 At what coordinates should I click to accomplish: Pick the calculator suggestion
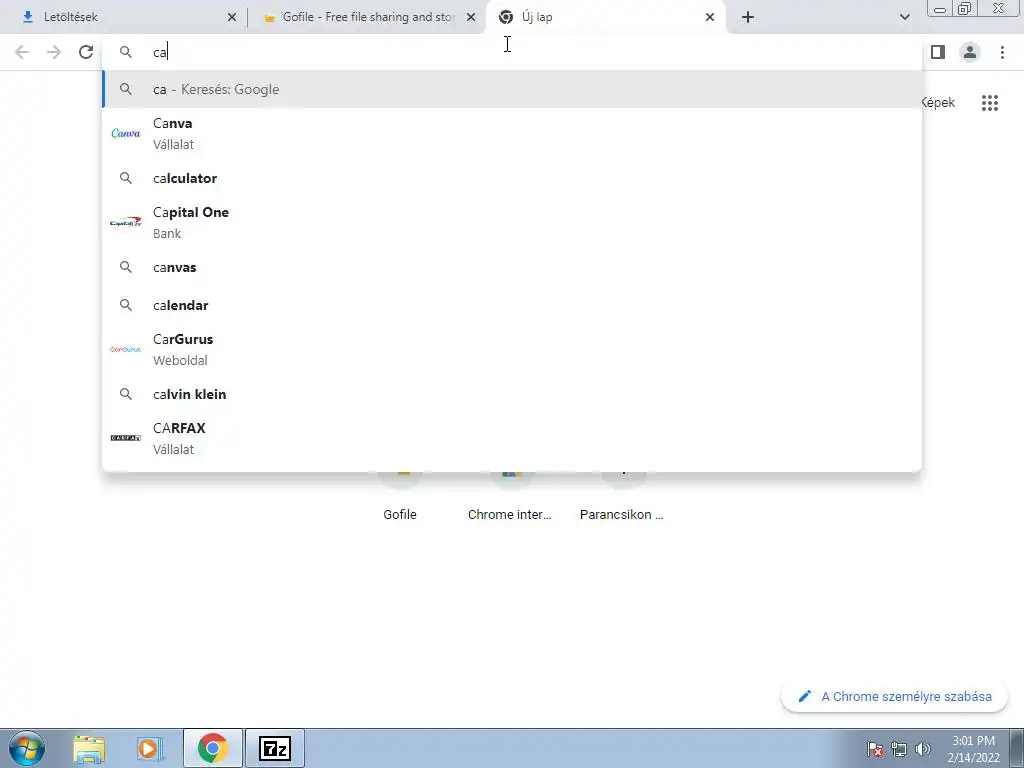(512, 178)
